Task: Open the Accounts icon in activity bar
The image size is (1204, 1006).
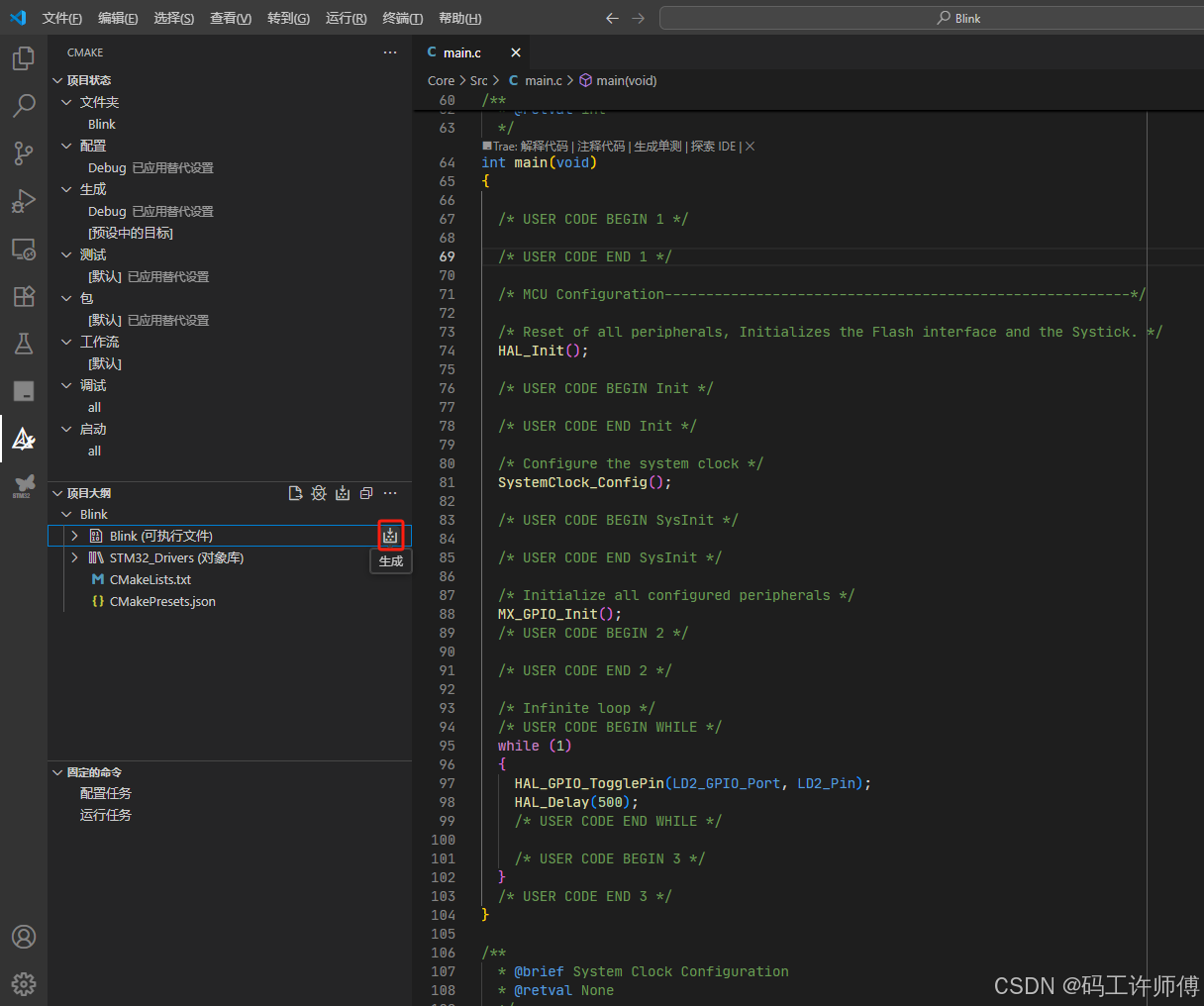Action: [x=24, y=937]
